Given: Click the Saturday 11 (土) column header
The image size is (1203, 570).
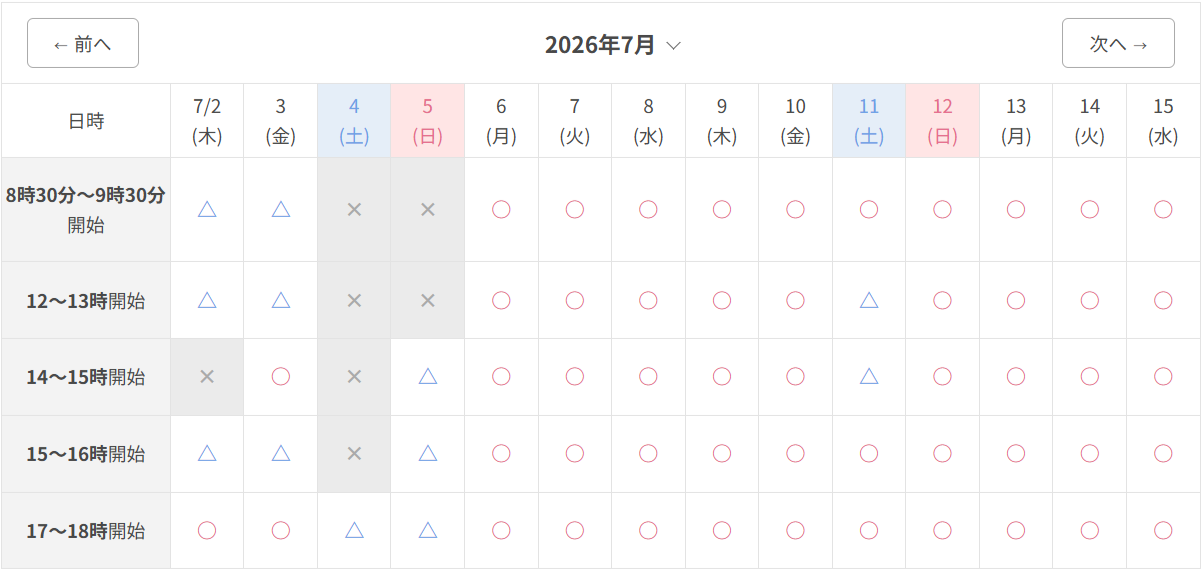Looking at the screenshot, I should 869,121.
